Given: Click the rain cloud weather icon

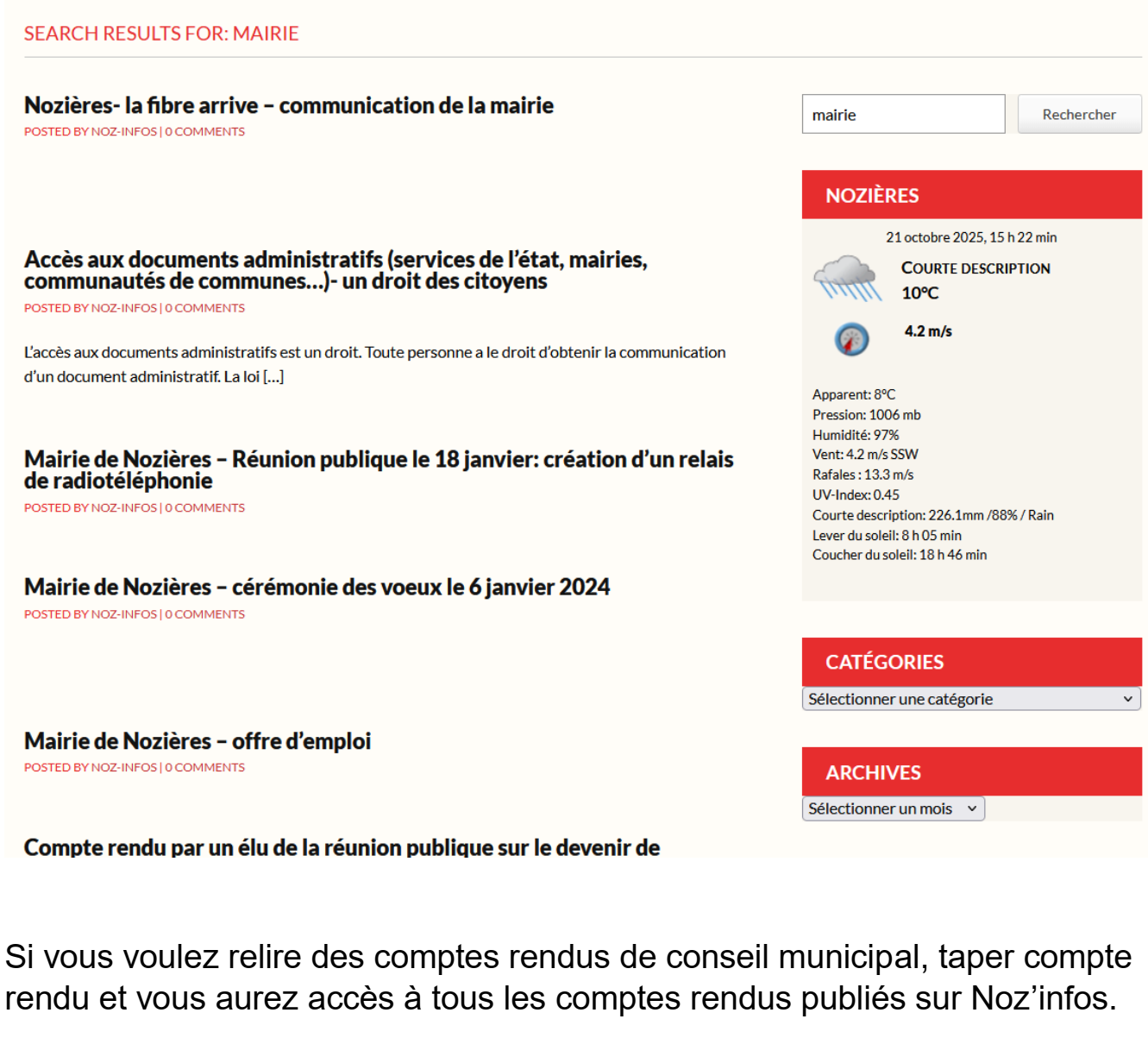Looking at the screenshot, I should [847, 278].
